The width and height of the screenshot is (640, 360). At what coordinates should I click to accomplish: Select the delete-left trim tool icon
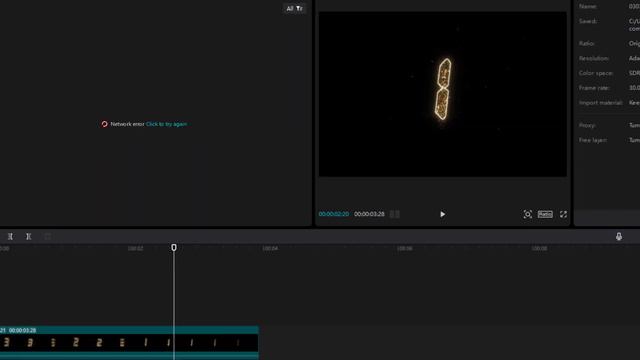pos(10,236)
